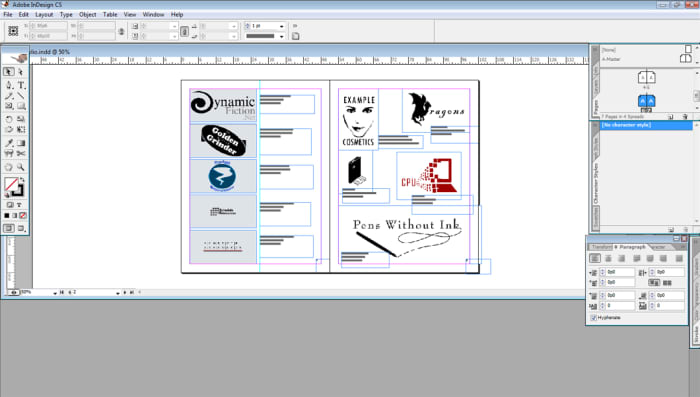Go to next page arrow button
This screenshot has width=700, height=397.
tap(125, 293)
